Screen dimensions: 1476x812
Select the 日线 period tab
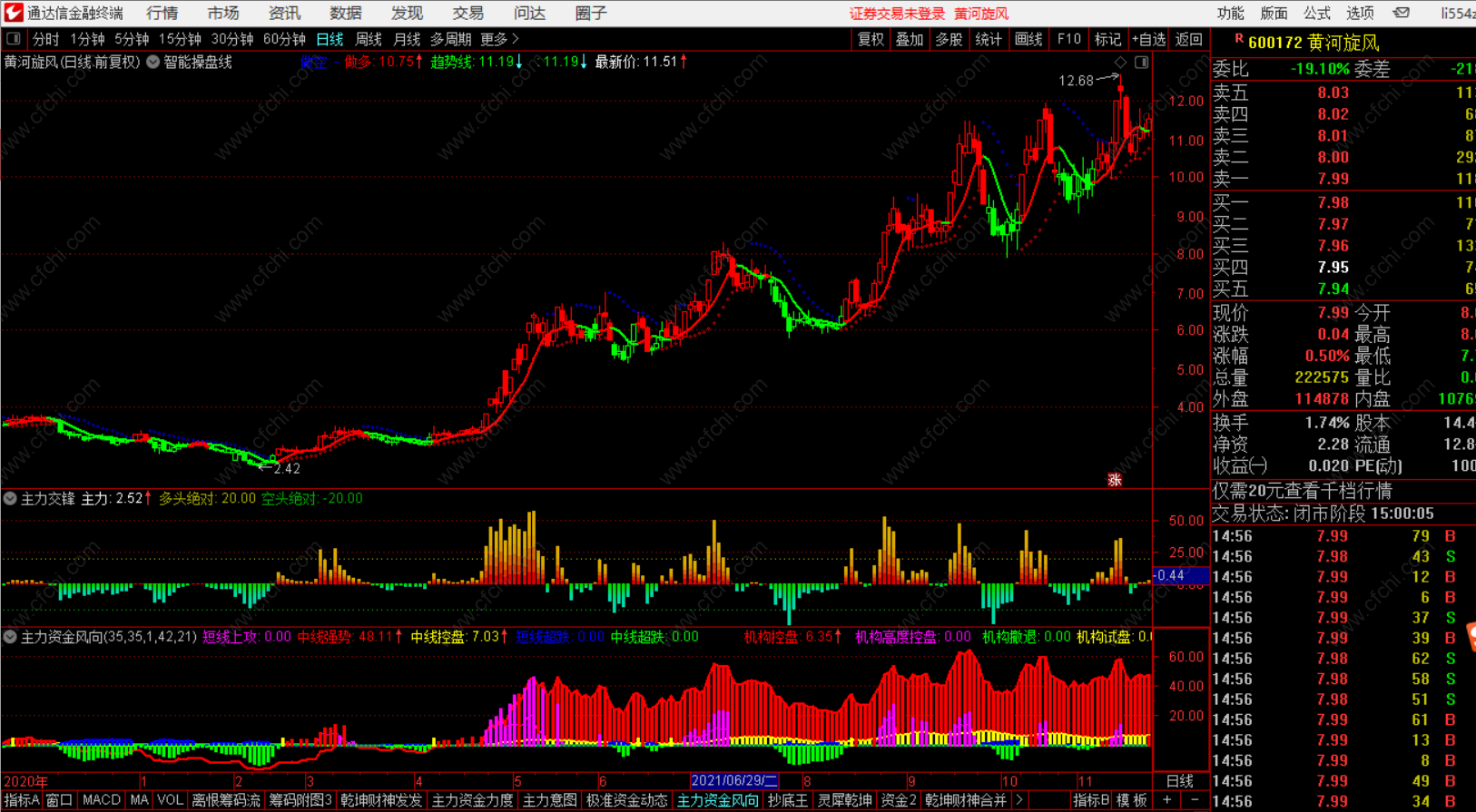point(330,39)
